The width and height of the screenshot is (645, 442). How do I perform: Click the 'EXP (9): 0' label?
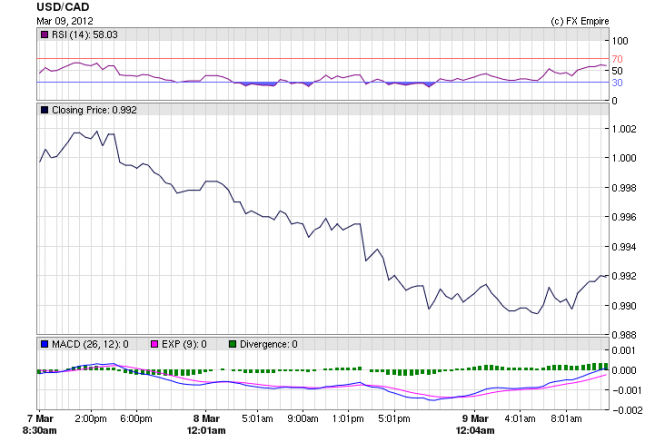(x=184, y=344)
